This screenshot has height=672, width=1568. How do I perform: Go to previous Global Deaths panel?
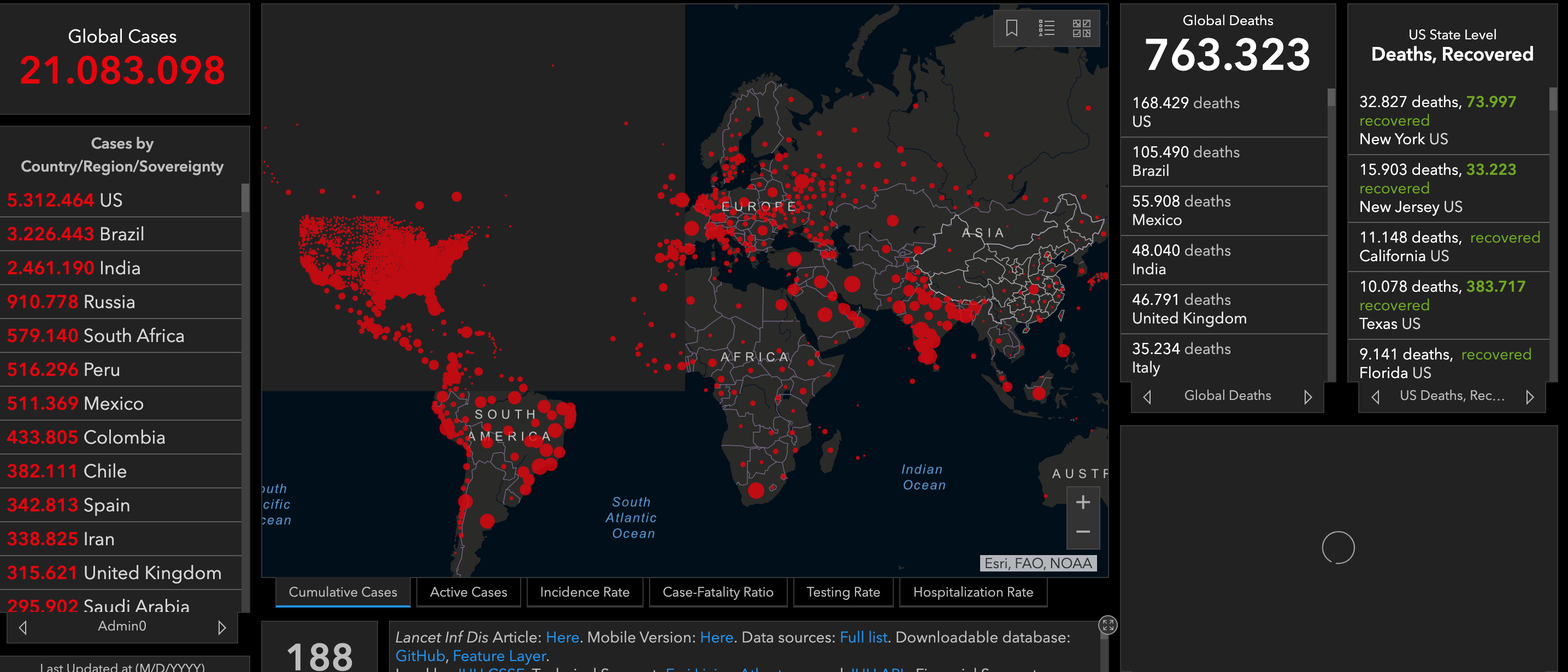(1147, 397)
